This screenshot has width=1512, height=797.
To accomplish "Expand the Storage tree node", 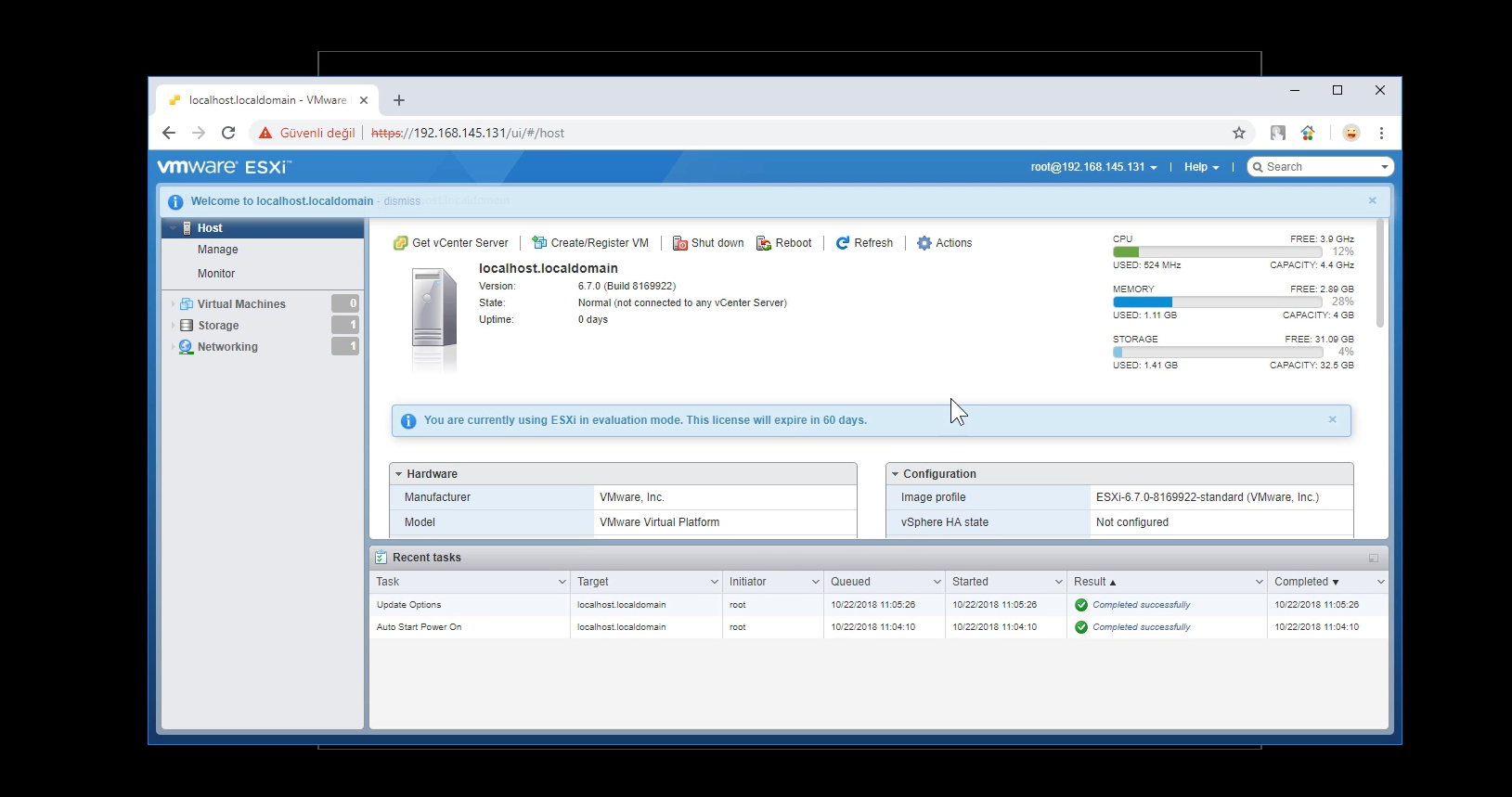I will [173, 326].
